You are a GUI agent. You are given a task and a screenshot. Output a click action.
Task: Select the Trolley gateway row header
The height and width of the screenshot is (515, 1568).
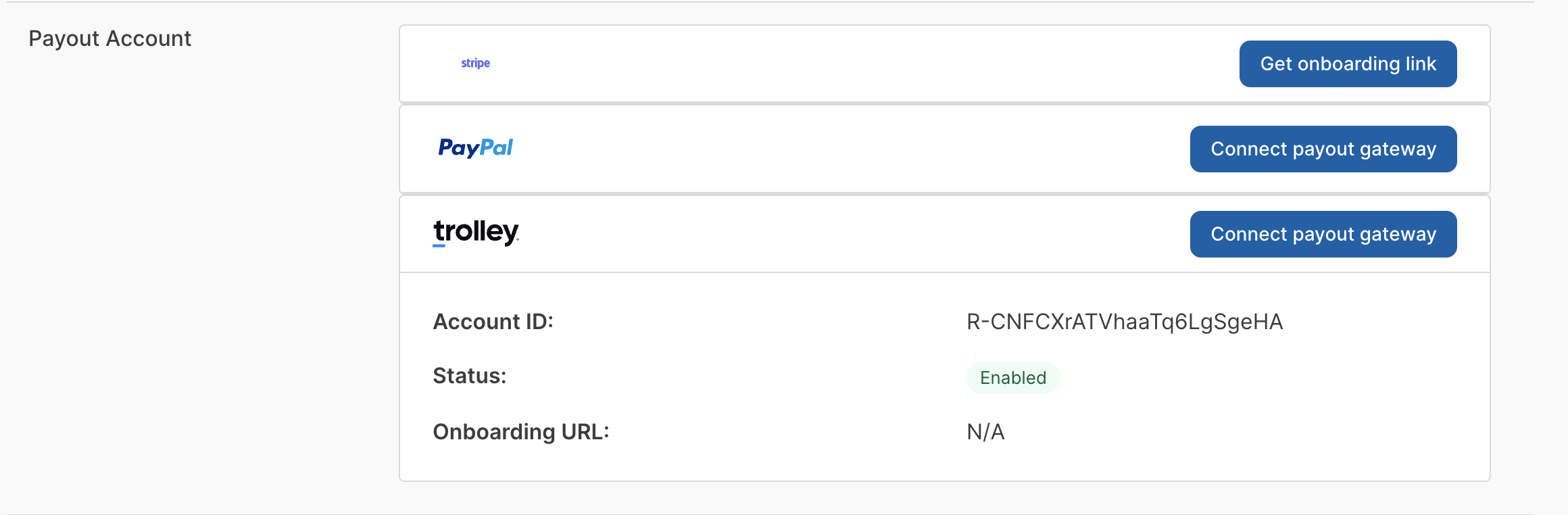point(811,234)
